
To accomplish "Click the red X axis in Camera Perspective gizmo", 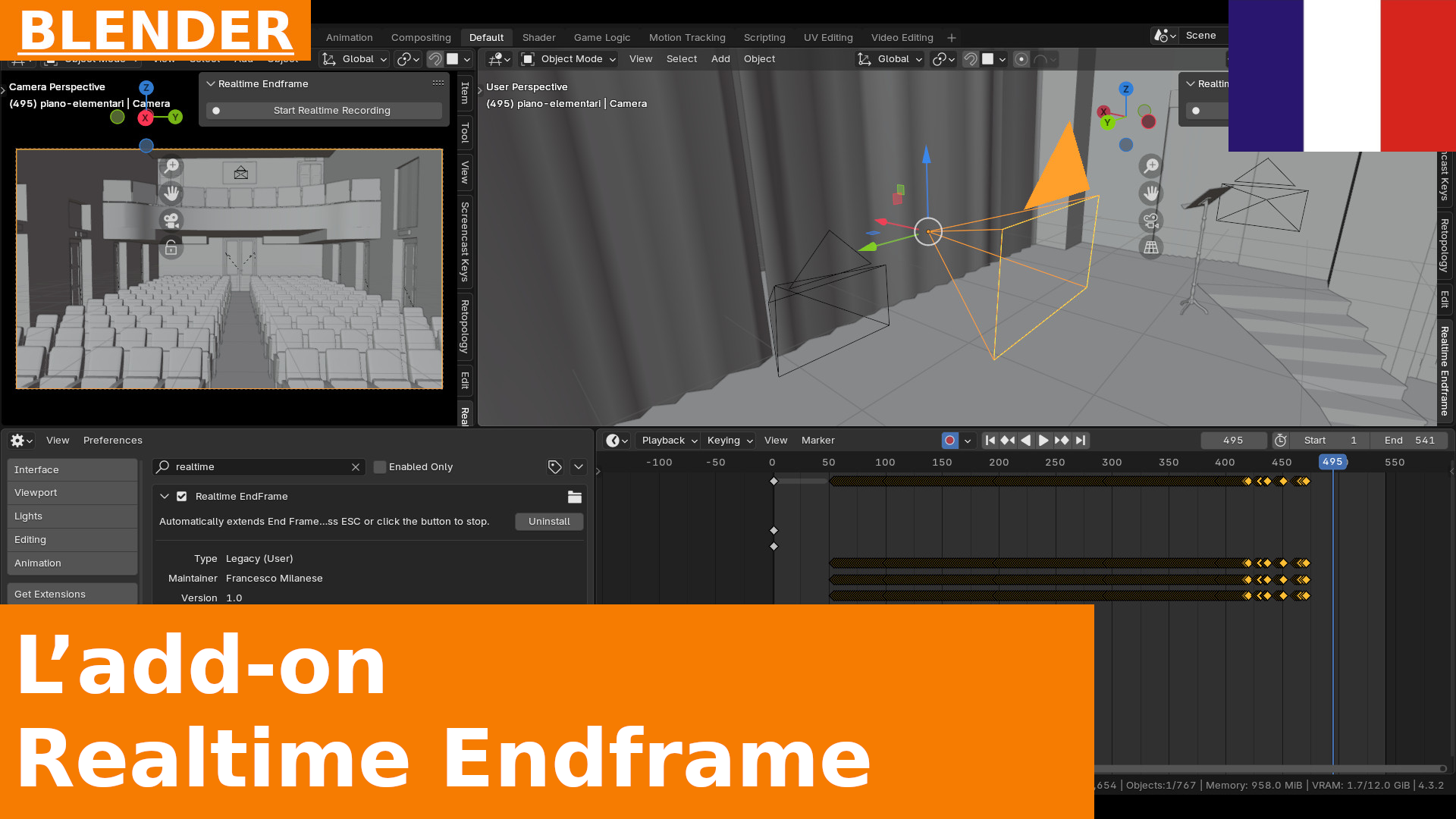I will [146, 118].
